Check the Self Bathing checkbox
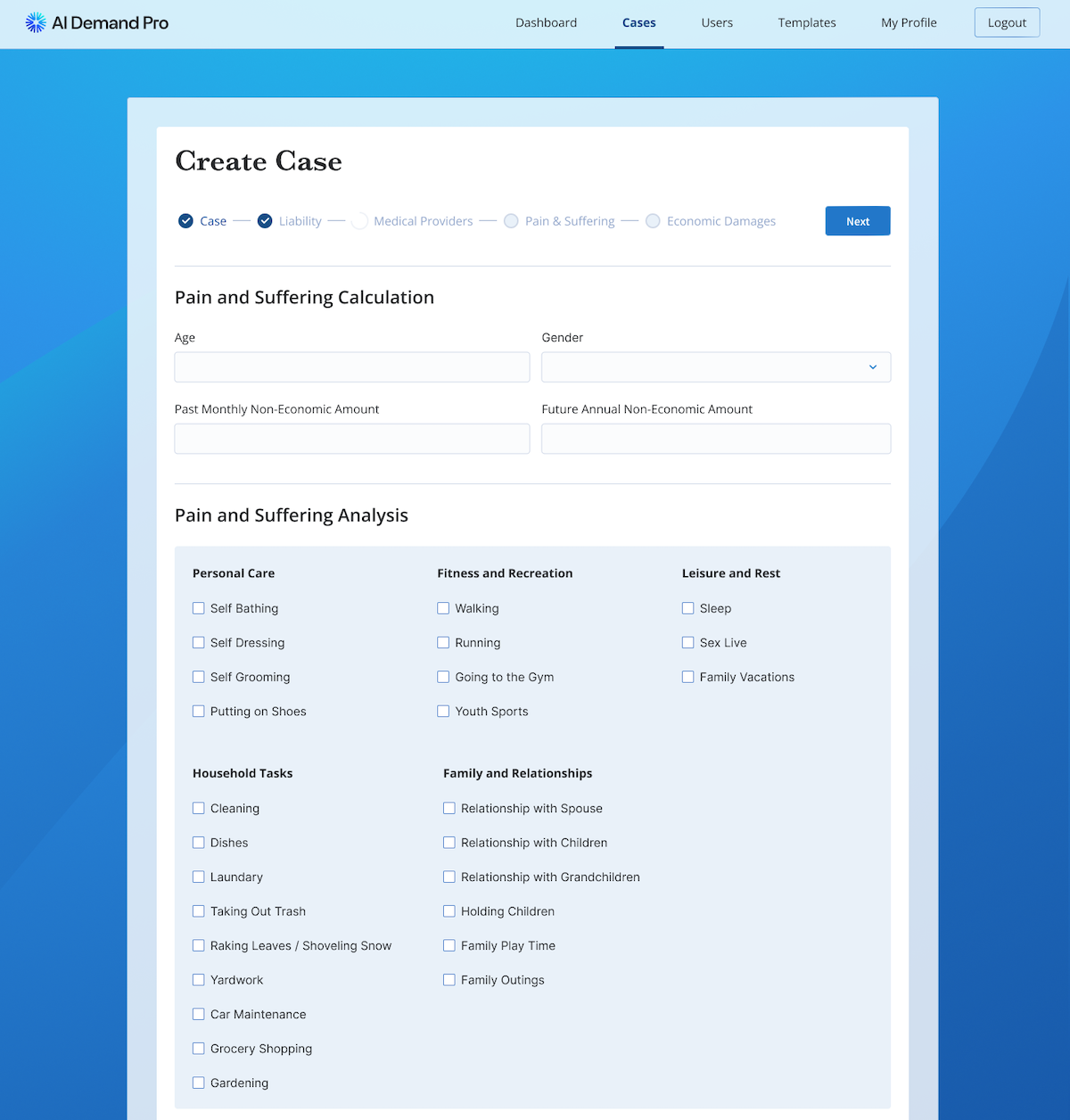This screenshot has width=1070, height=1120. pyautogui.click(x=199, y=608)
